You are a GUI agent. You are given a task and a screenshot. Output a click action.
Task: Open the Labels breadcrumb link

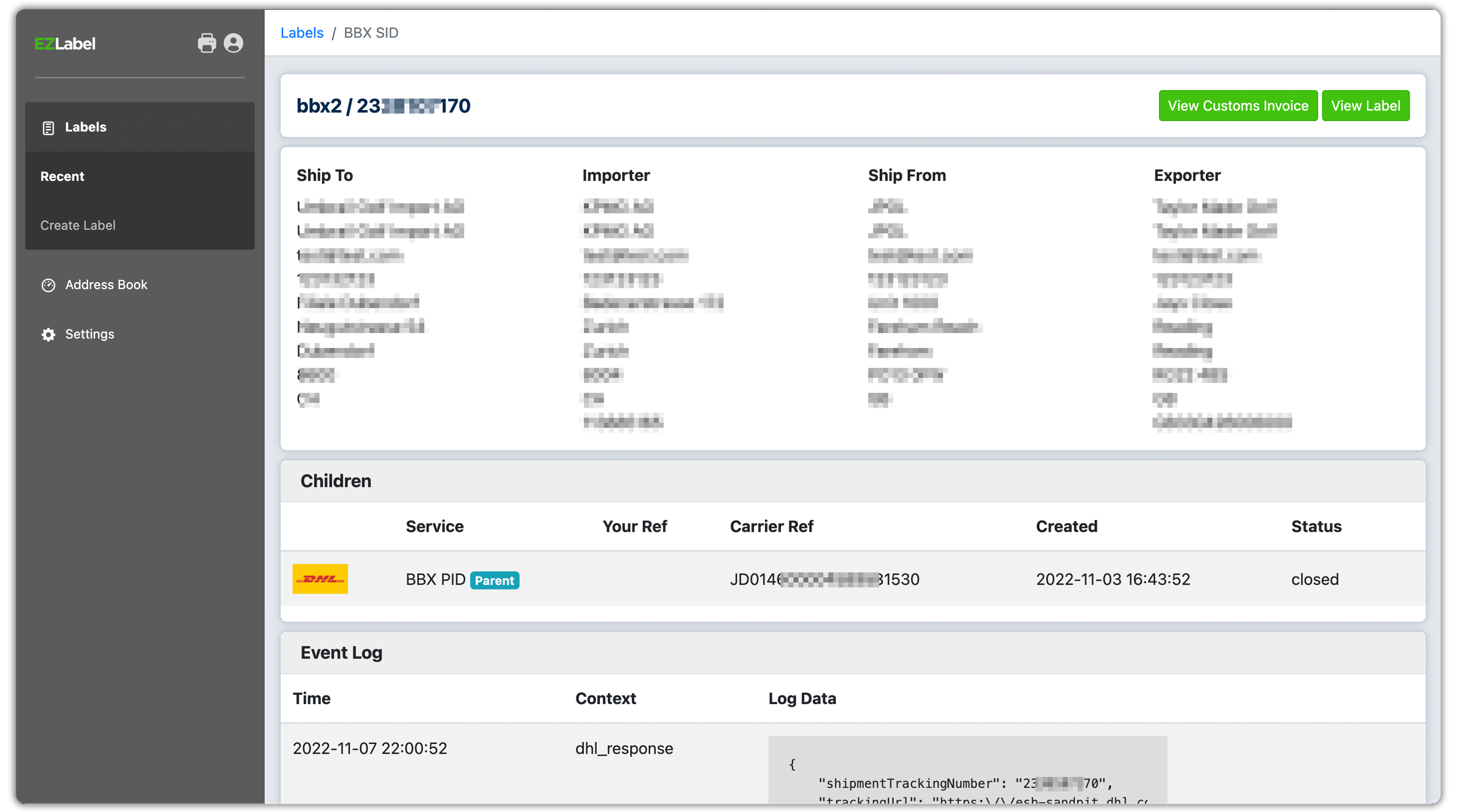pos(302,32)
